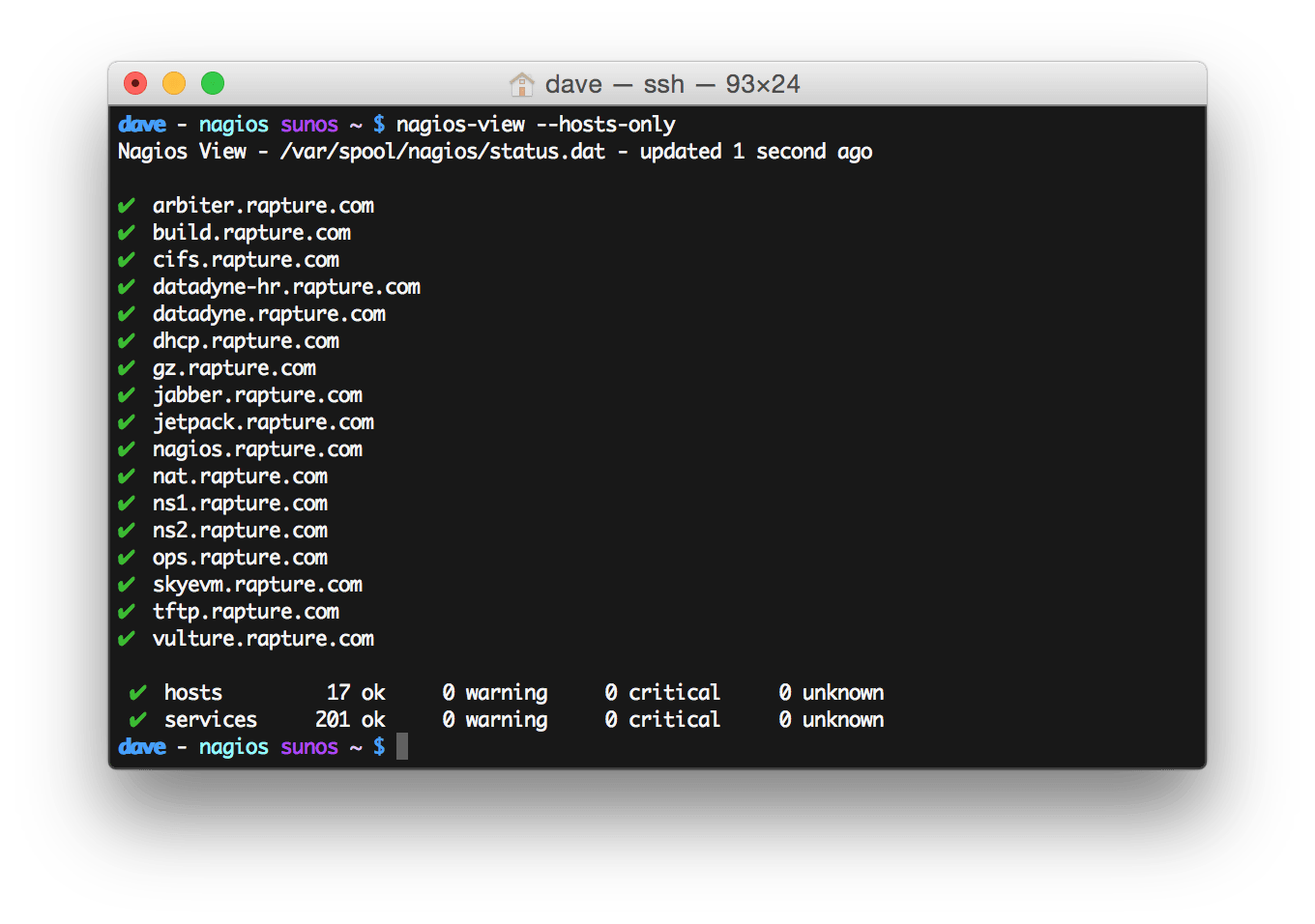The height and width of the screenshot is (924, 1315).
Task: Click the path /var/spool/nagios/status.dat
Action: (x=443, y=152)
